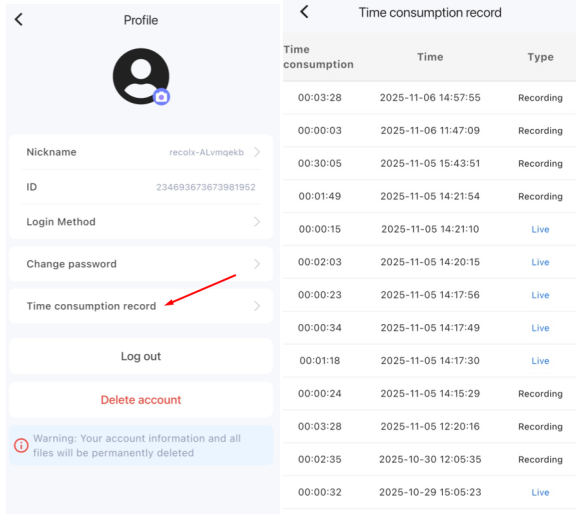Open the profile avatar picture
This screenshot has width=576, height=518.
click(x=141, y=76)
